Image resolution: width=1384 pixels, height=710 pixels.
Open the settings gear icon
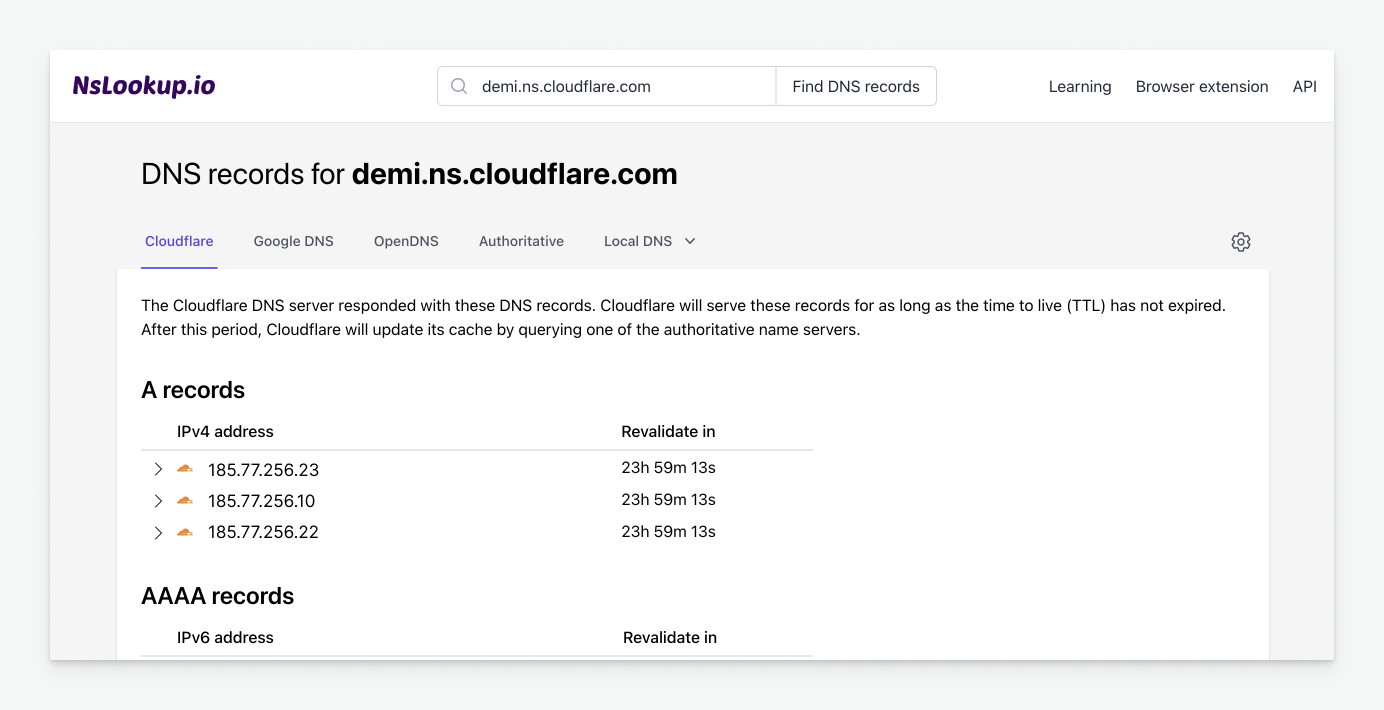point(1241,242)
